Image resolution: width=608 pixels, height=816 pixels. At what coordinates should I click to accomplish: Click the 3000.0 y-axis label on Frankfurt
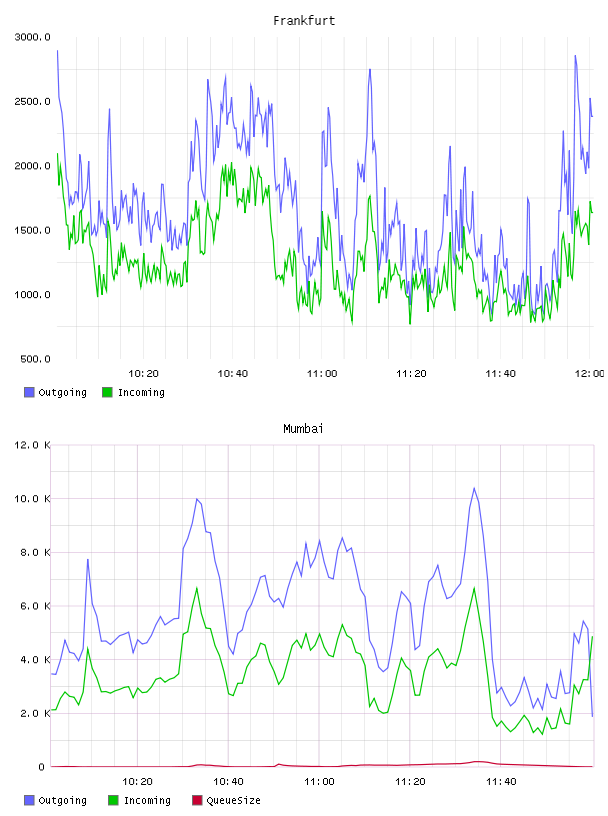32,37
